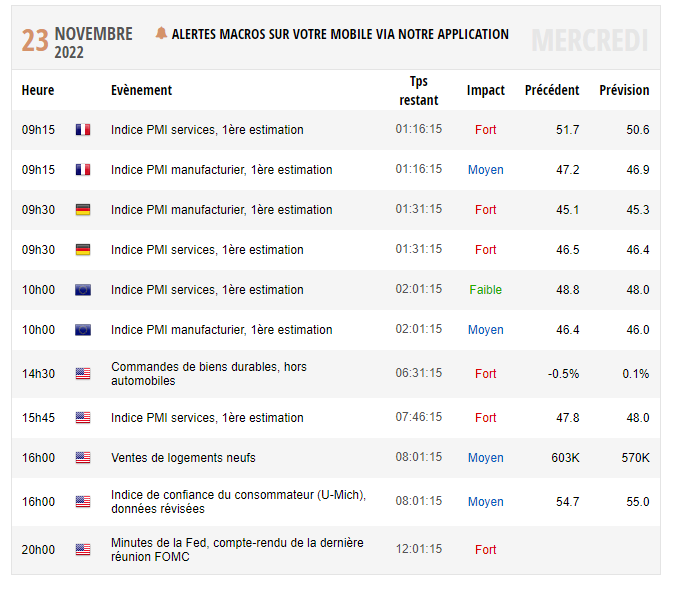Click US flag beside Commandes de biens durables

(82, 374)
